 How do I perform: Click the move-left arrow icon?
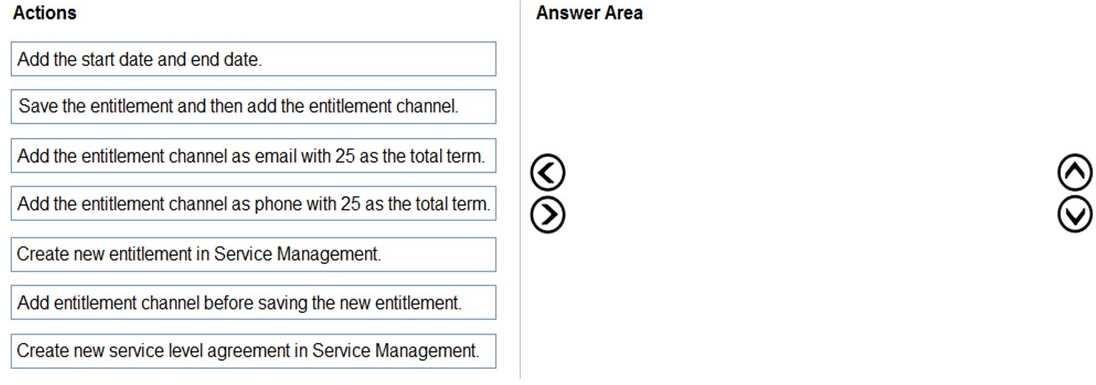547,175
